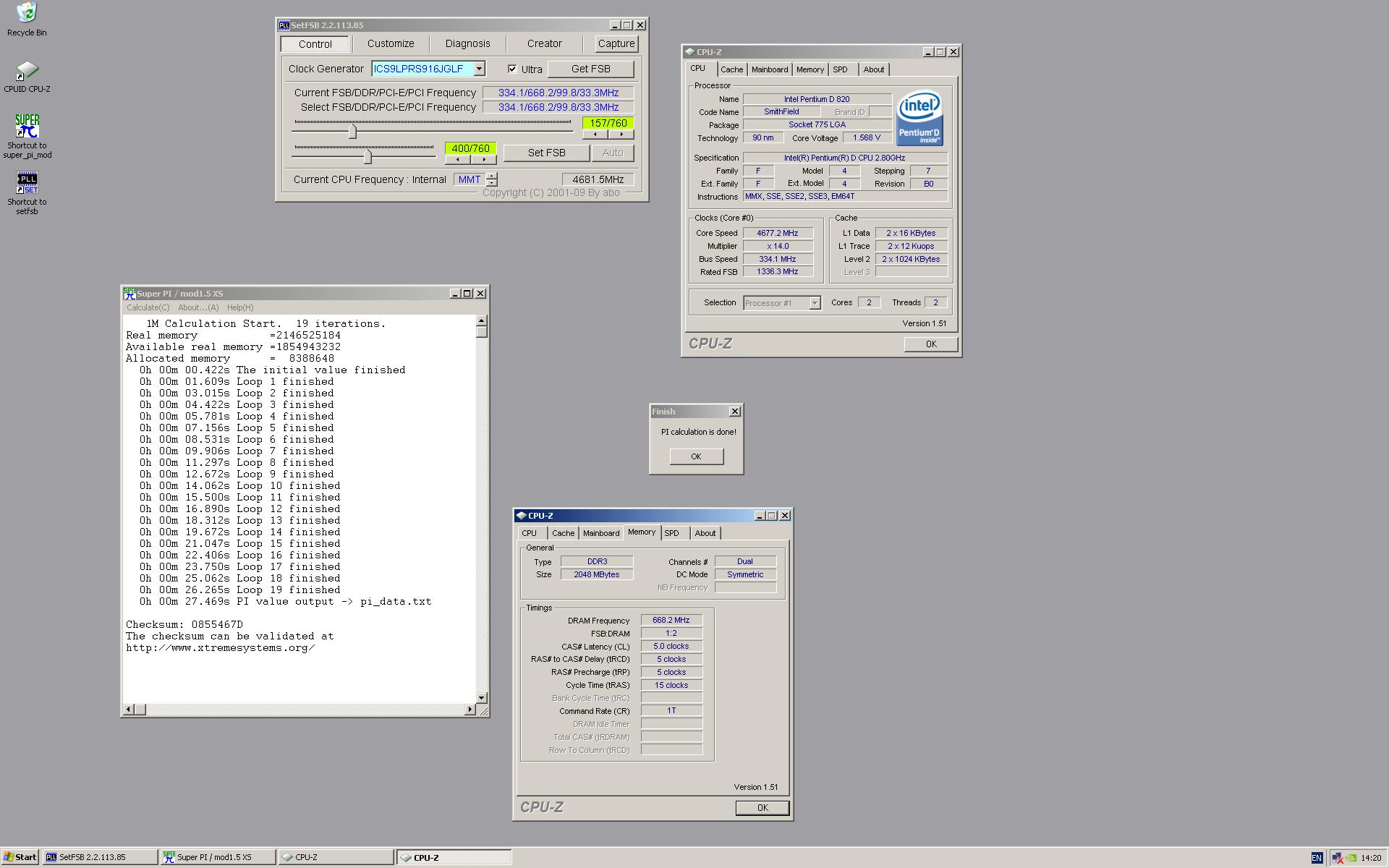This screenshot has width=1389, height=868.
Task: Click Super PI vertical scrollbar up arrow
Action: click(x=482, y=320)
